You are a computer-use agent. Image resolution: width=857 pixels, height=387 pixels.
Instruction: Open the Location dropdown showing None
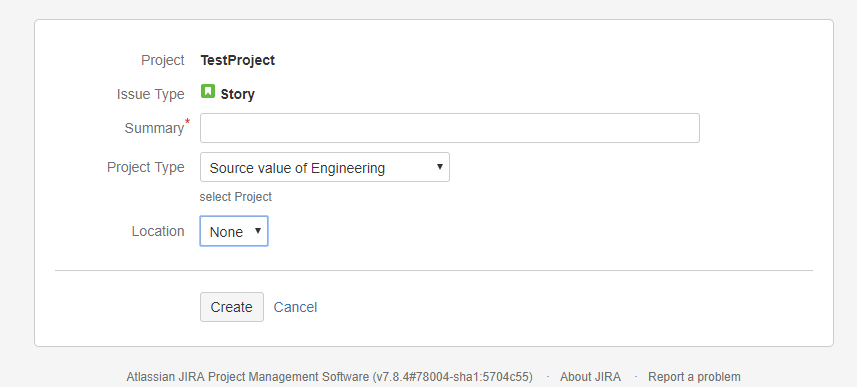click(234, 231)
